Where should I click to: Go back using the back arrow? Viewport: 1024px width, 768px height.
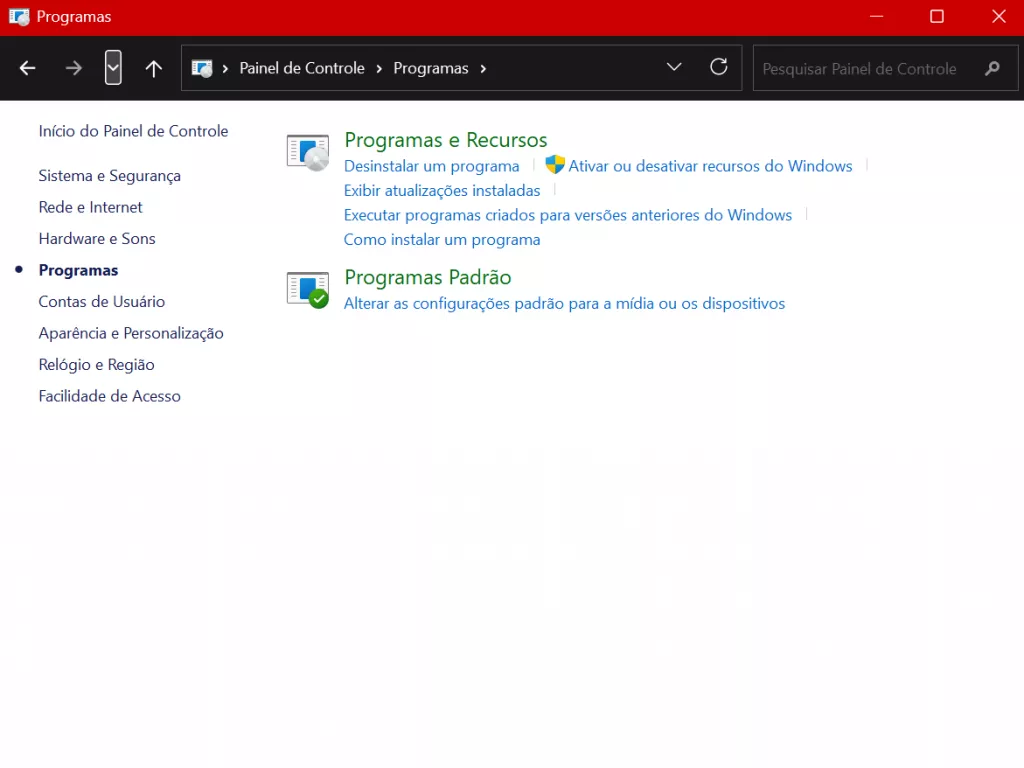coord(27,67)
